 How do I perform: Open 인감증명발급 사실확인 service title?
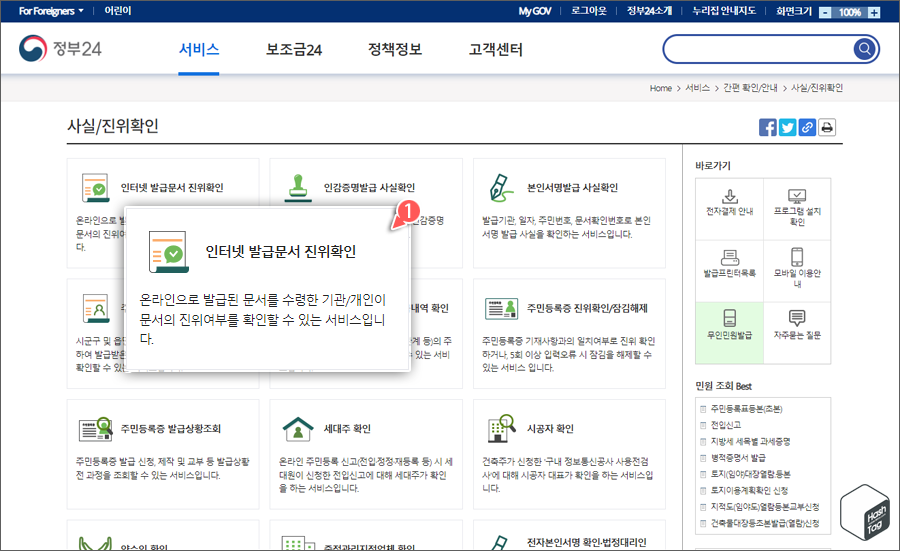pos(369,188)
